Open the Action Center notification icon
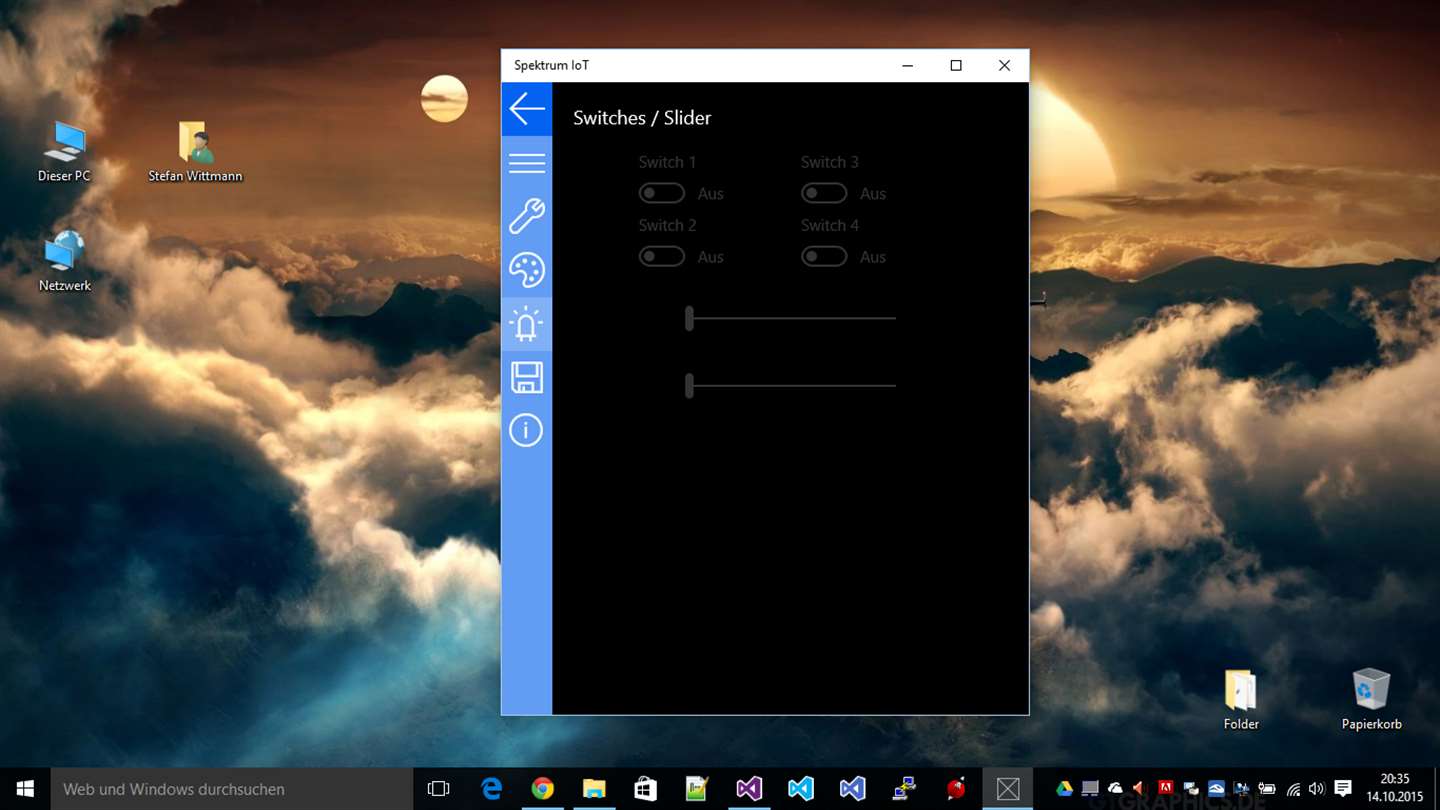This screenshot has width=1440, height=810. [x=1343, y=789]
